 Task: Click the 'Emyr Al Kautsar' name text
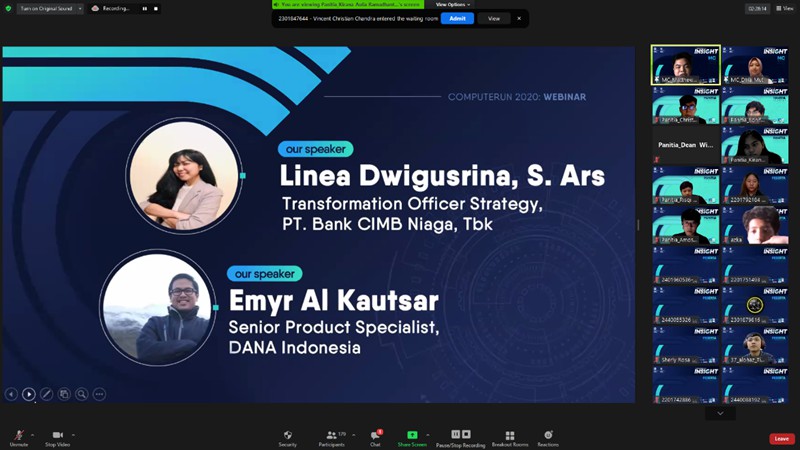[334, 301]
